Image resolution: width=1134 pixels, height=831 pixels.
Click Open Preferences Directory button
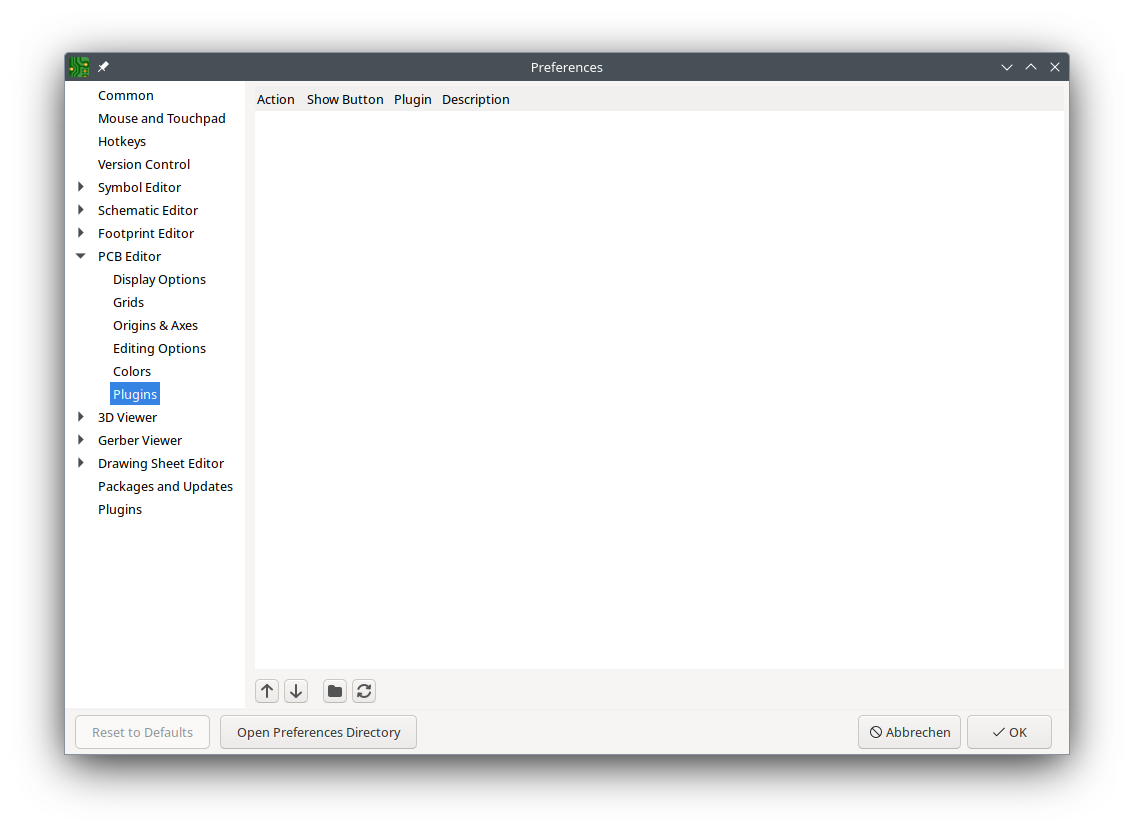pos(318,732)
